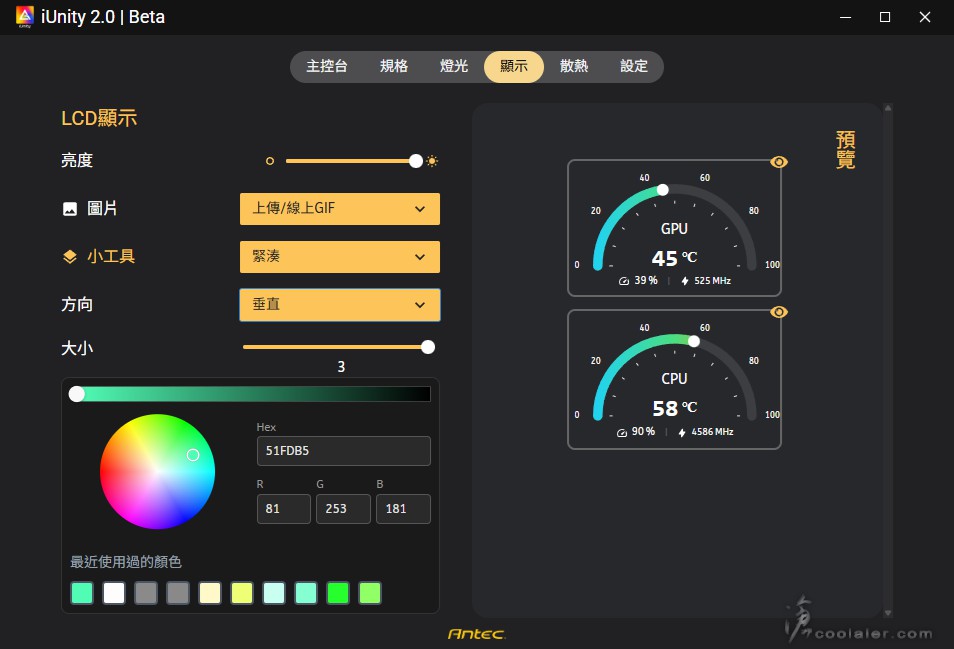Pick a color on the color wheel
Image resolution: width=954 pixels, height=649 pixels.
157,471
